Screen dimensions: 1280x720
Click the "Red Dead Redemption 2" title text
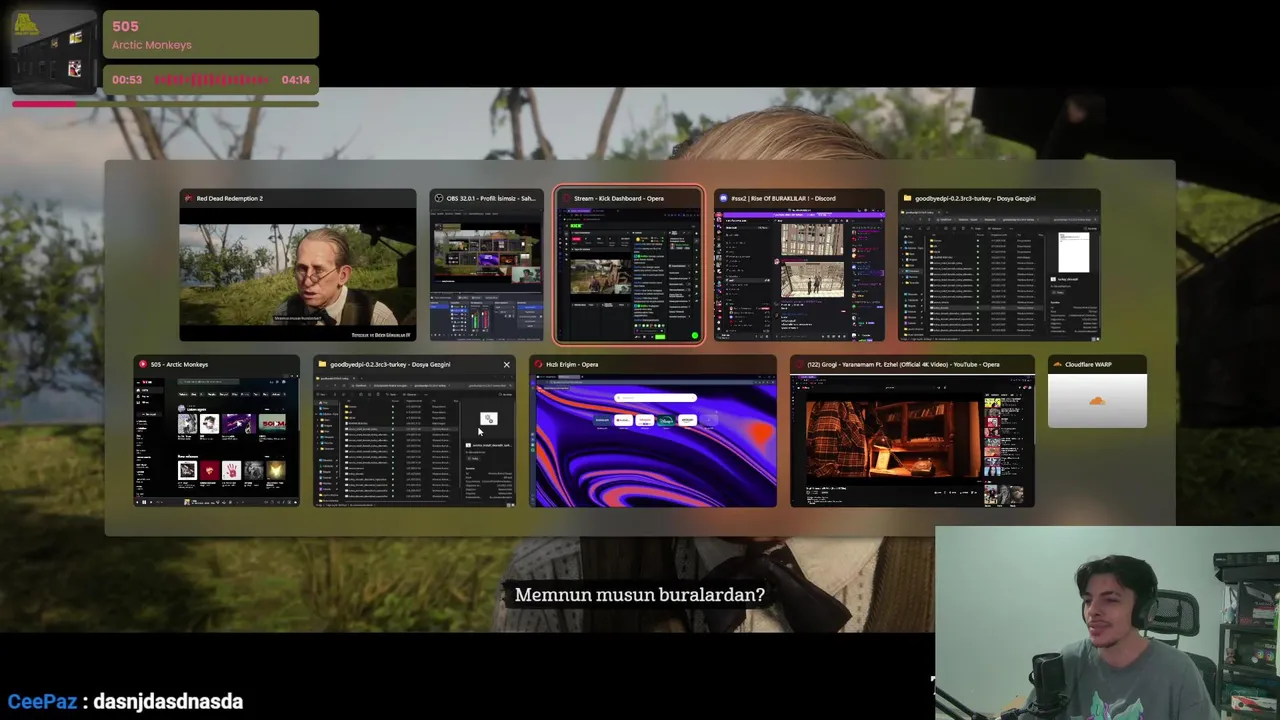229,198
